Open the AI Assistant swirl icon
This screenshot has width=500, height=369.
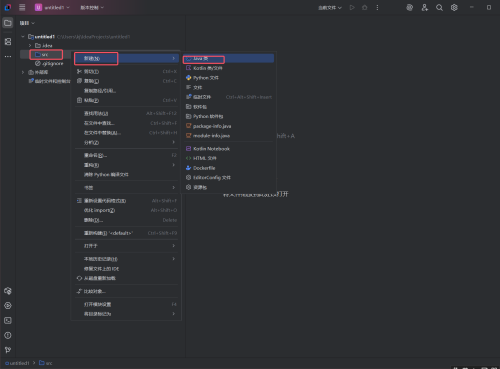click(x=409, y=7)
